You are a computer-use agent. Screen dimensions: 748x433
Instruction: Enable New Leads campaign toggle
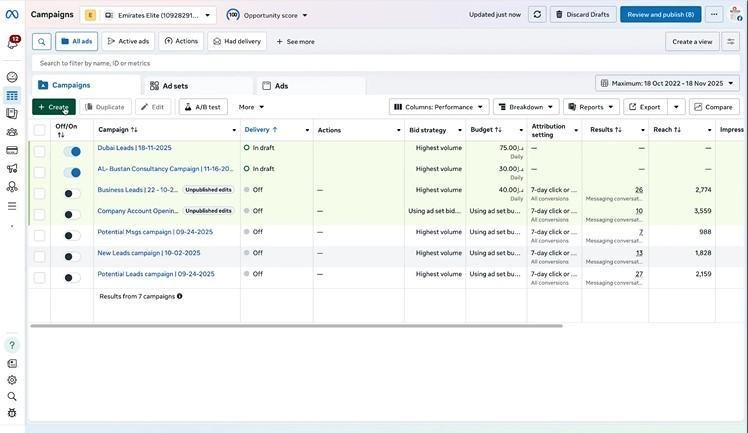click(72, 257)
